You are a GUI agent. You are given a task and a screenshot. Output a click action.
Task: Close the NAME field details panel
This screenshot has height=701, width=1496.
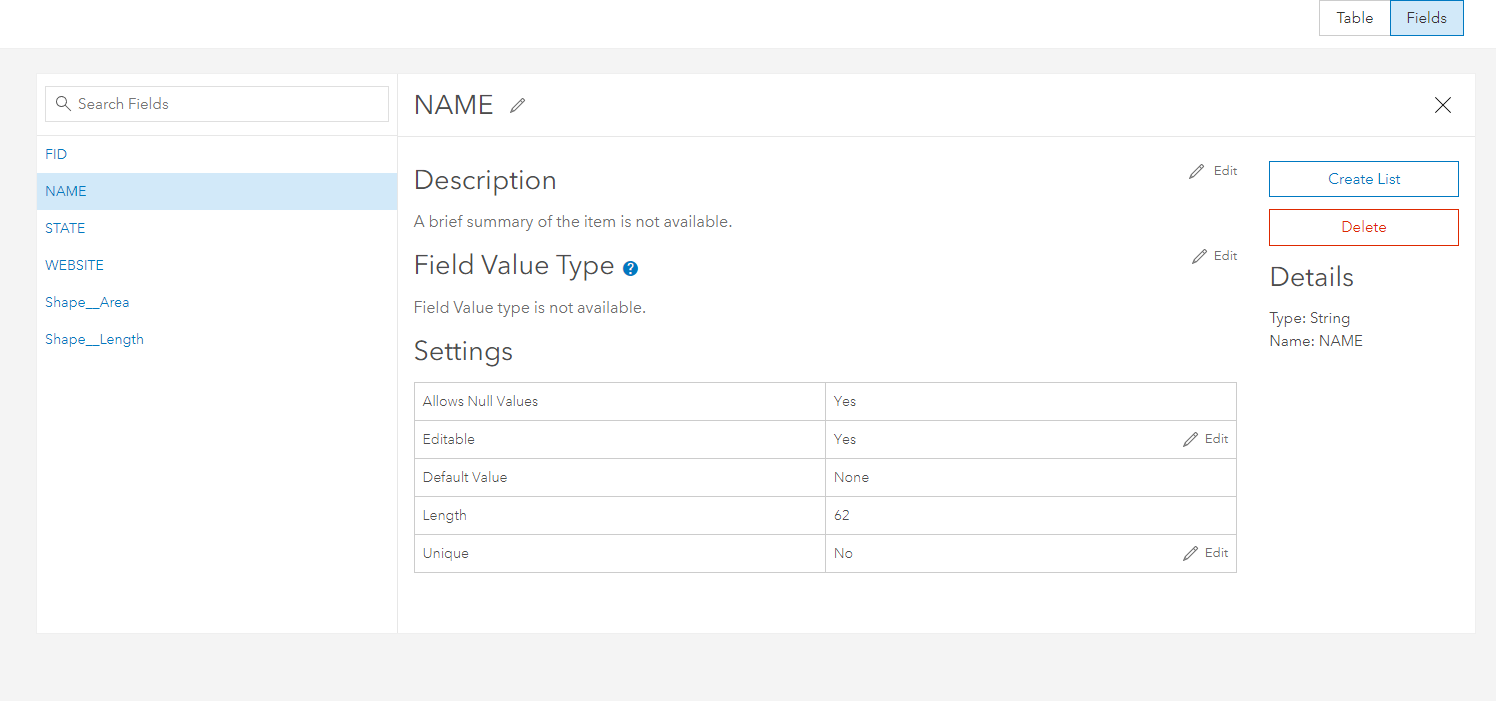(x=1442, y=105)
